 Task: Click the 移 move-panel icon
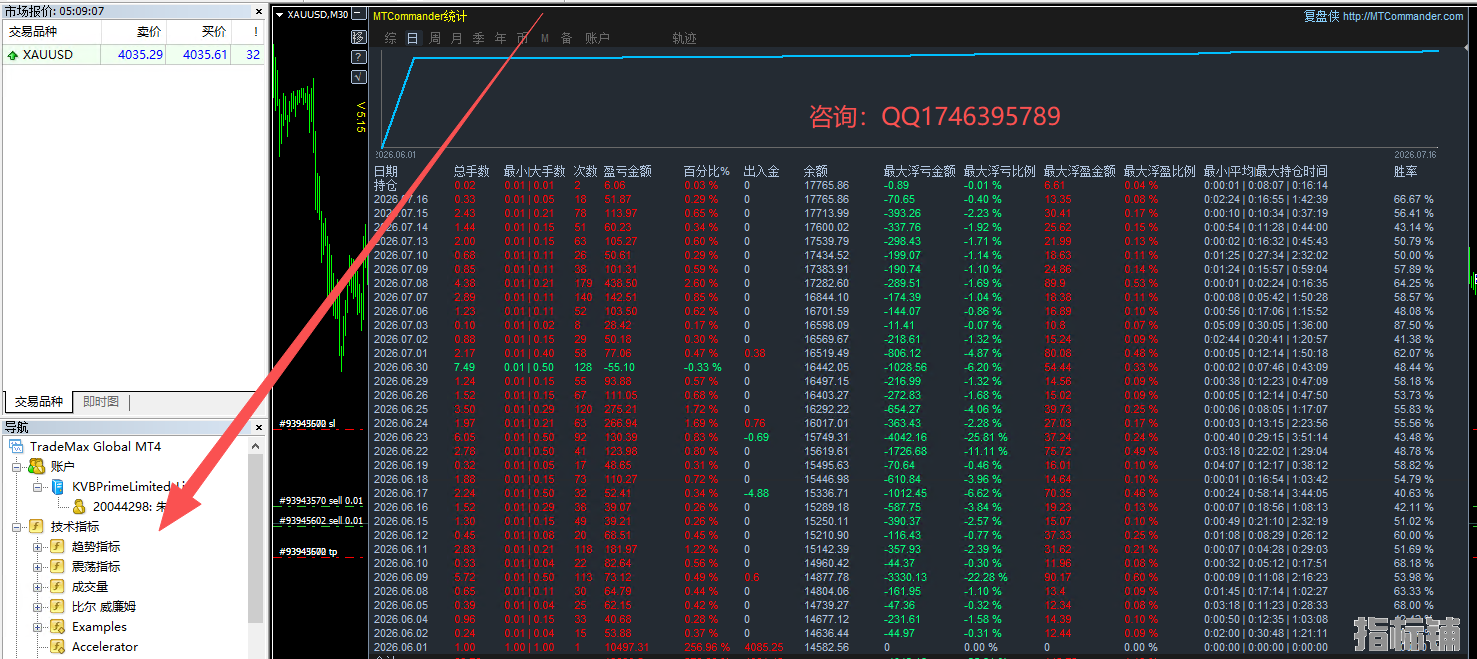tap(359, 37)
